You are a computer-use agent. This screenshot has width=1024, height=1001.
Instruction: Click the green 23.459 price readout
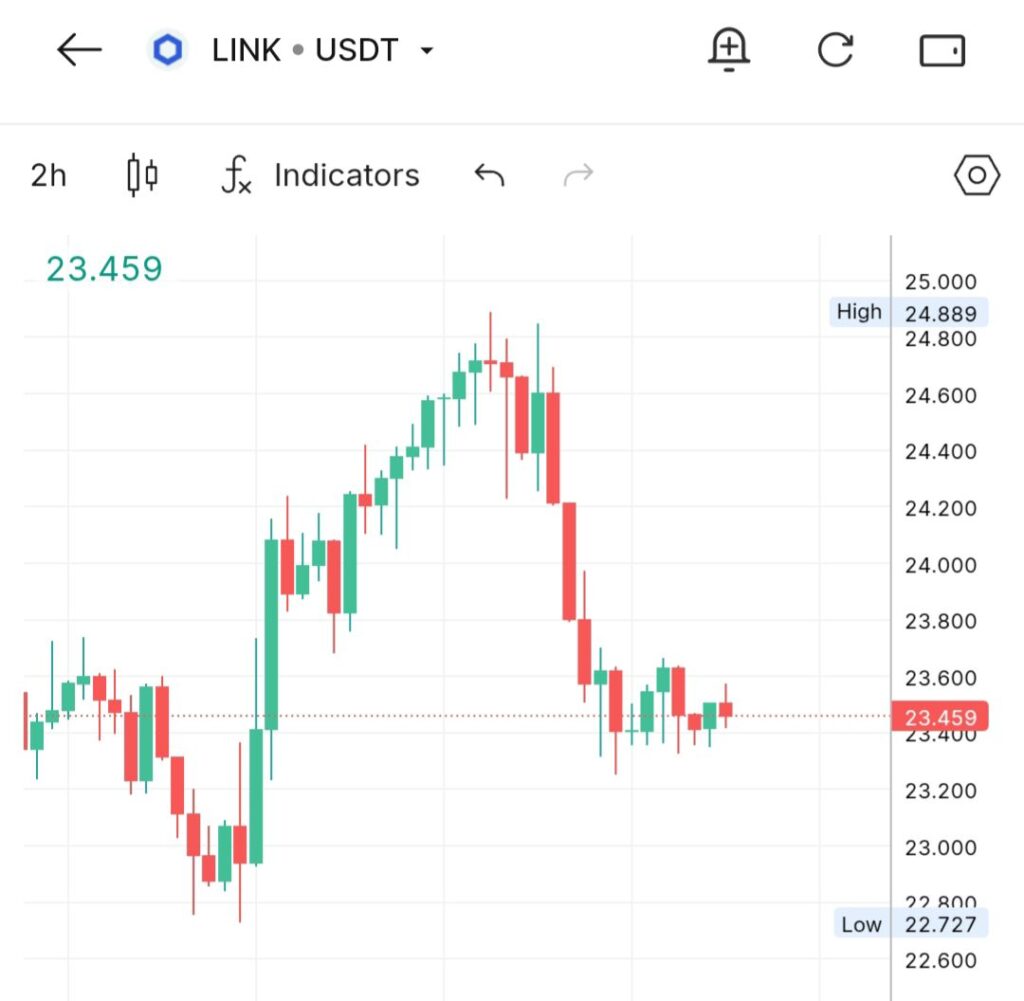click(x=104, y=269)
